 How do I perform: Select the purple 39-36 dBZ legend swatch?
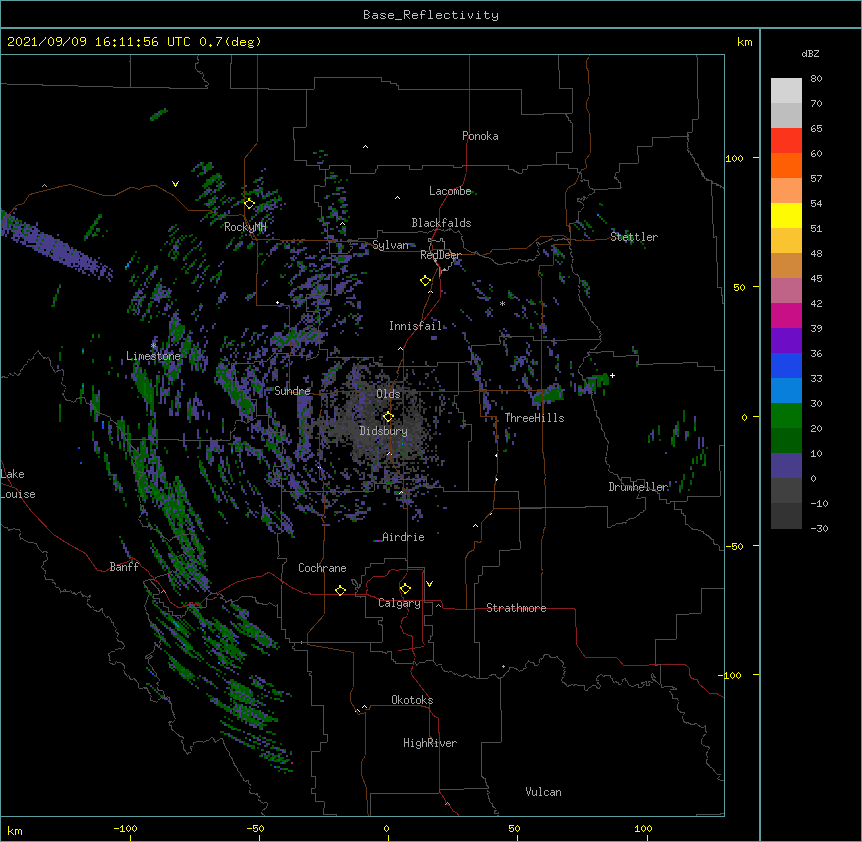click(786, 340)
